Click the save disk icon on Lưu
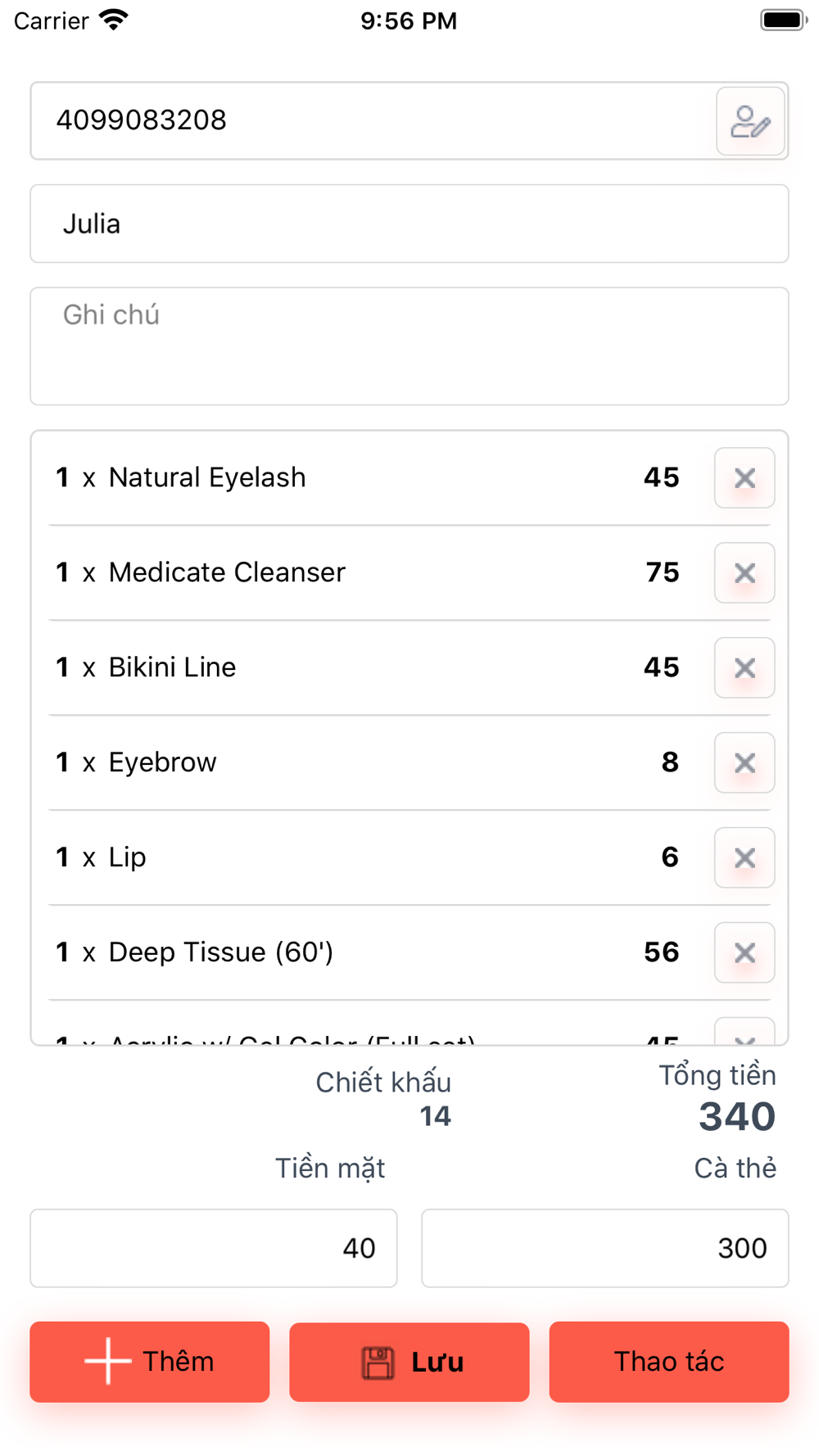Image resolution: width=819 pixels, height=1456 pixels. coord(378,1363)
